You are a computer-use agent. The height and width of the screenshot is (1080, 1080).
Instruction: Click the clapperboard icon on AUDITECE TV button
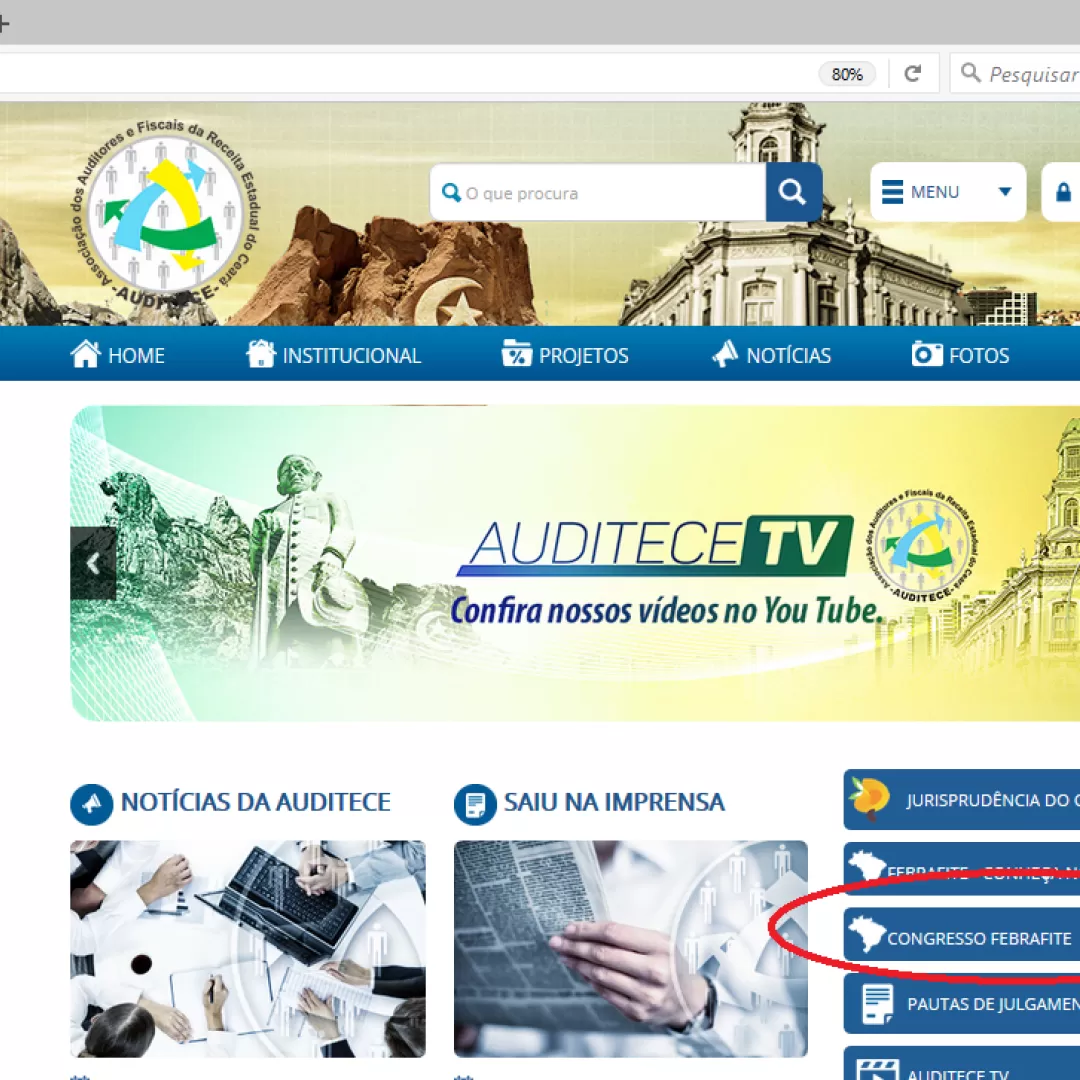pyautogui.click(x=877, y=1070)
